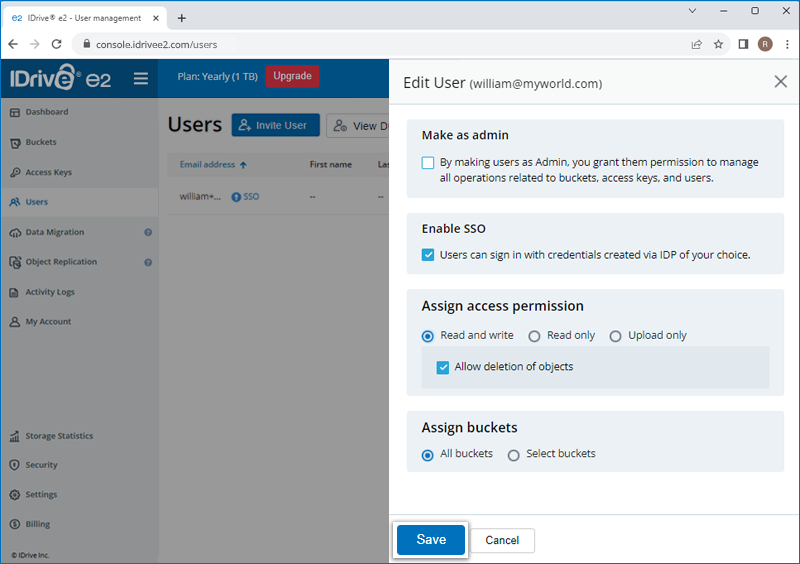The image size is (800, 564).
Task: Open Security settings in sidebar
Action: point(41,465)
